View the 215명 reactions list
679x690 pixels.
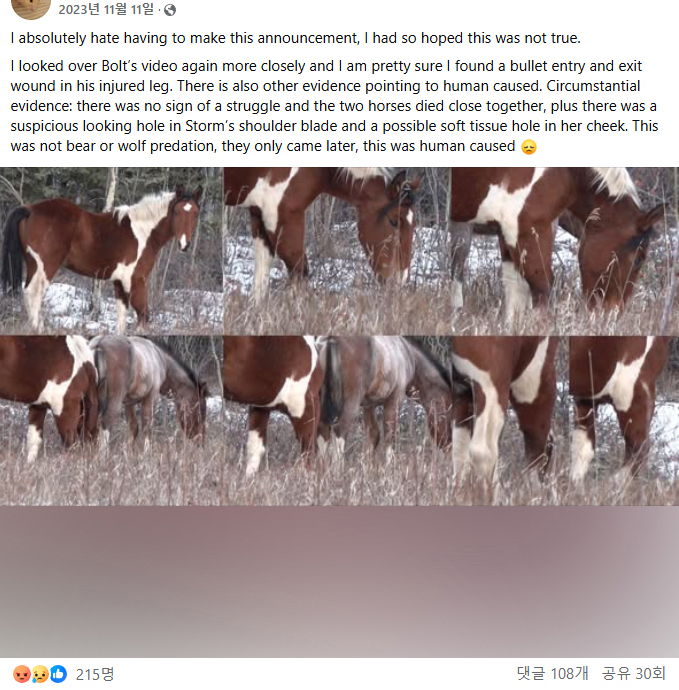[95, 674]
